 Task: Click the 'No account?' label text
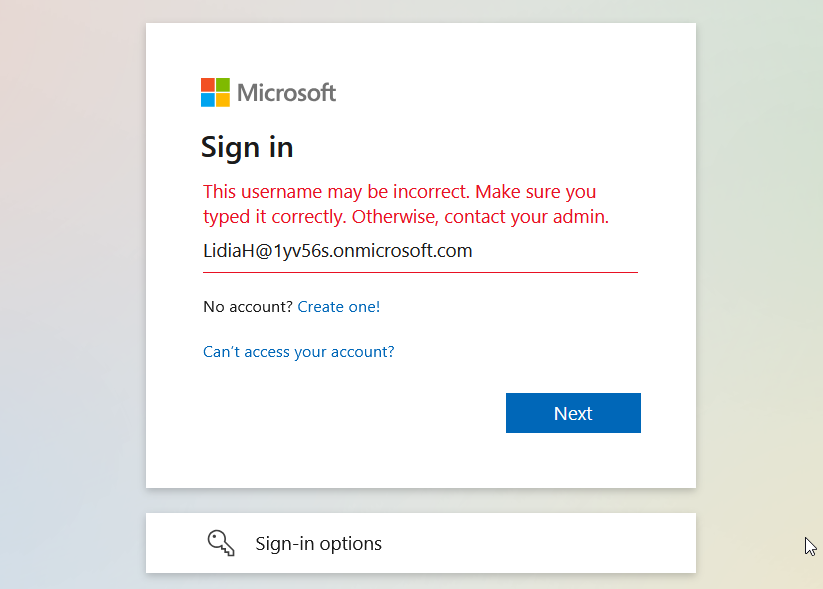pos(248,307)
